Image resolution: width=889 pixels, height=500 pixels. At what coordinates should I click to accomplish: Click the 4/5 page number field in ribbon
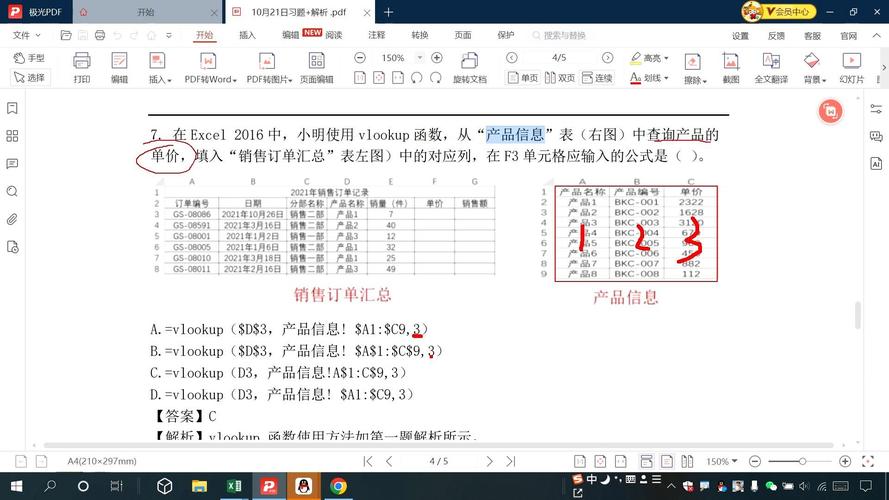559,58
